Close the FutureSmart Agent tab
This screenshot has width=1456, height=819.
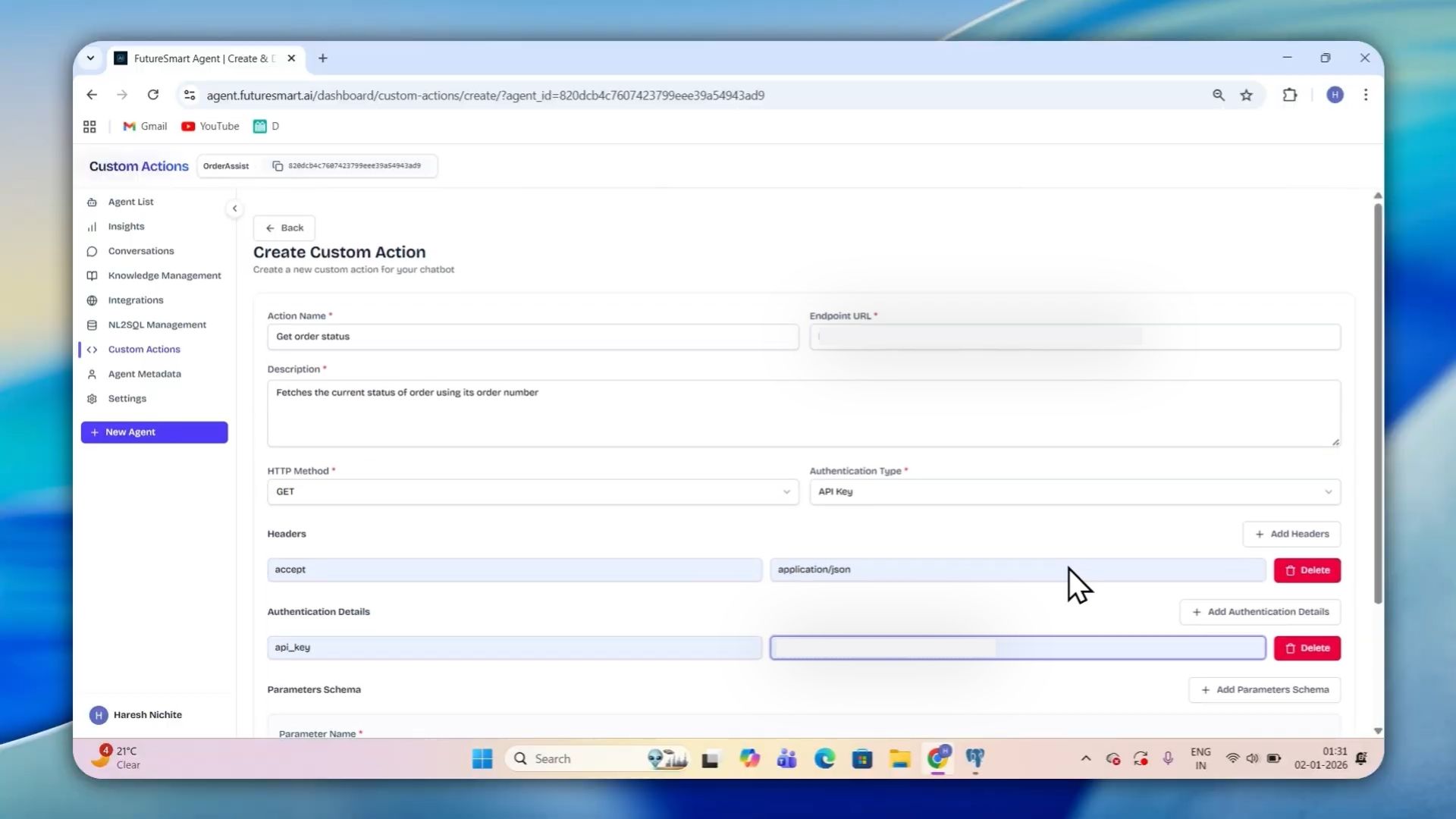click(291, 58)
